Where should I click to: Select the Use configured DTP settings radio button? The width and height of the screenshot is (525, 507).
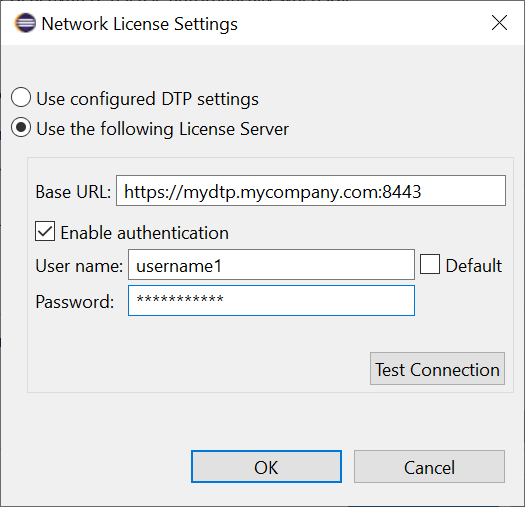pos(21,97)
